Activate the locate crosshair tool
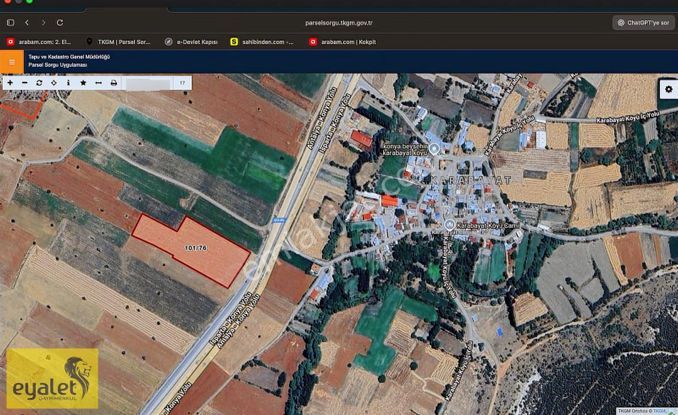Viewport: 678px width, 415px height. click(53, 83)
